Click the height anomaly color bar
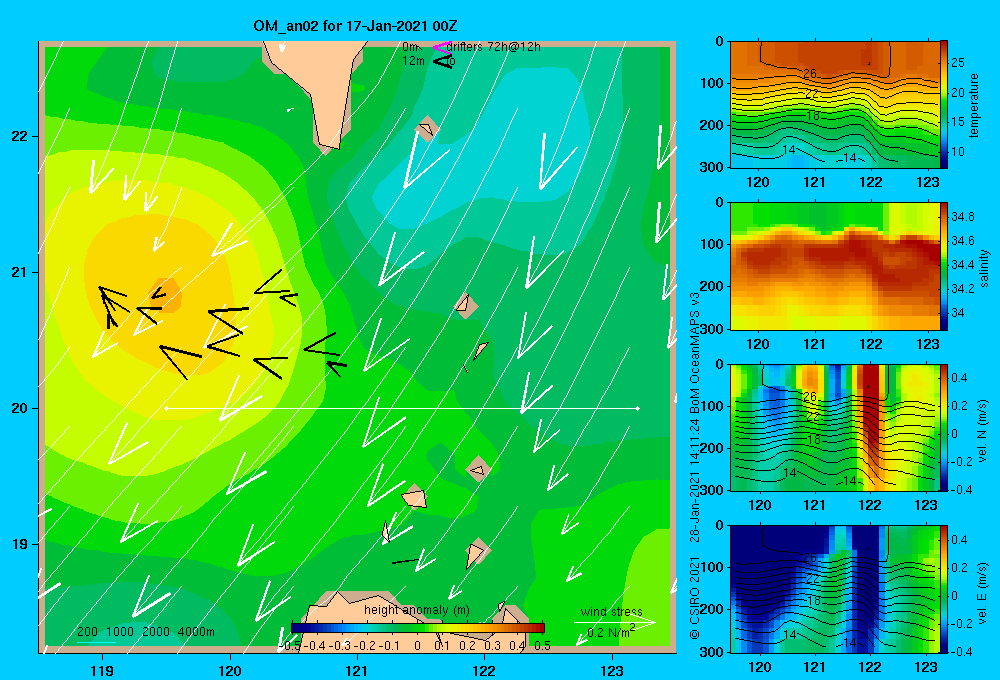1000x680 pixels. click(417, 628)
